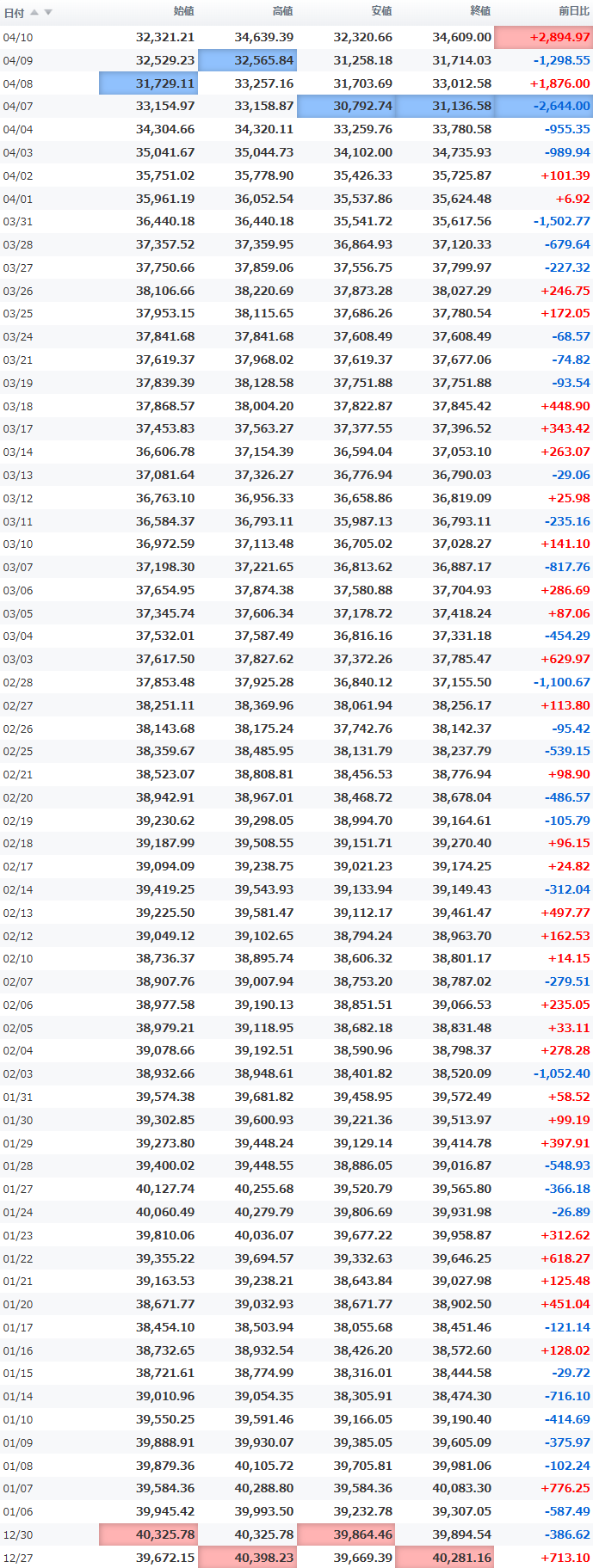593x1568 pixels.
Task: Select the 02/18 high 39,508.55
Action: [264, 843]
